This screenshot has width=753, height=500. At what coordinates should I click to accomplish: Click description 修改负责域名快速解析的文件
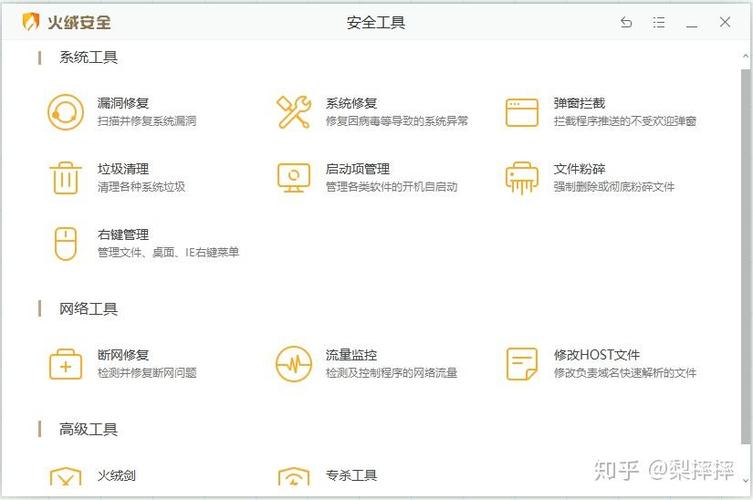pos(625,373)
